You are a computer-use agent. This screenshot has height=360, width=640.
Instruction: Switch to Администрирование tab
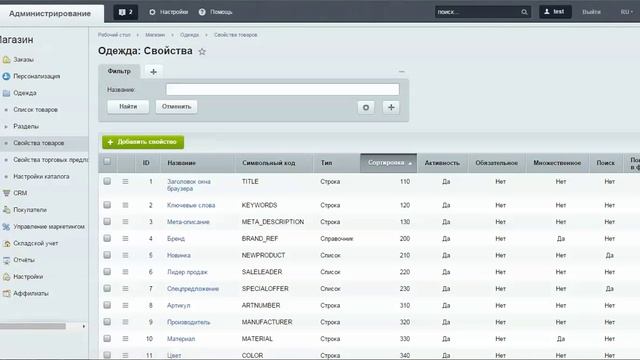(x=50, y=13)
